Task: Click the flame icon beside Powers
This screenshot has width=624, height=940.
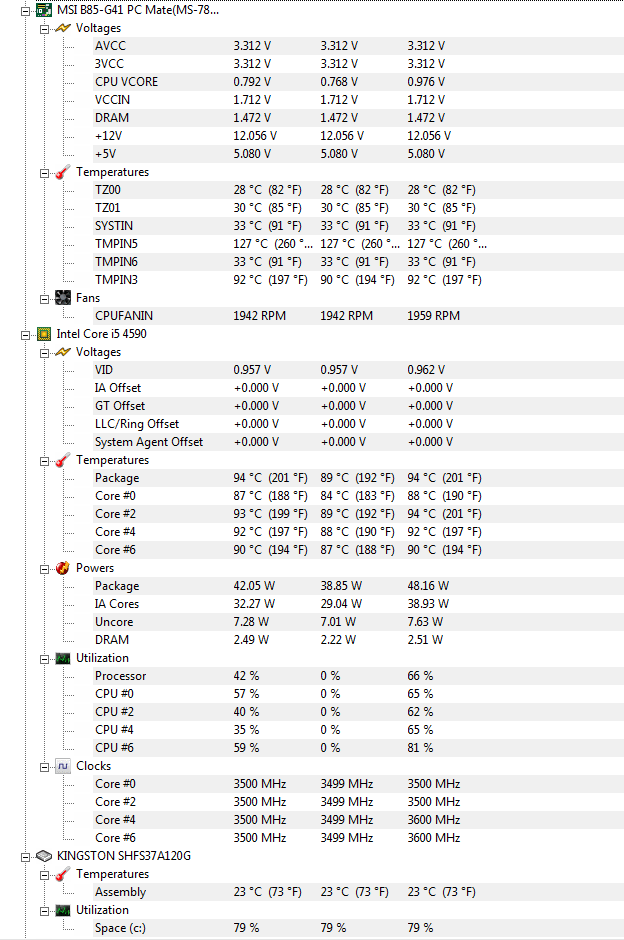Action: (63, 568)
